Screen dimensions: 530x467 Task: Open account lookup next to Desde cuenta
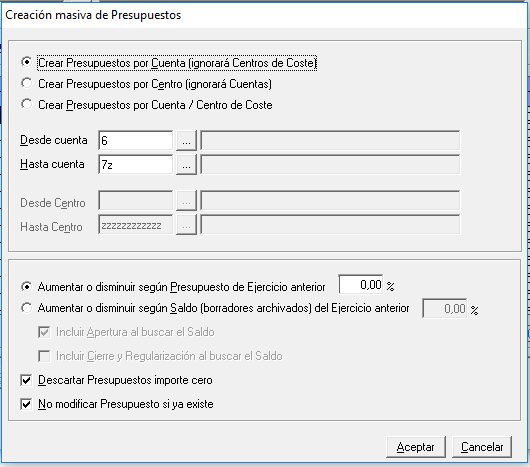pos(186,141)
